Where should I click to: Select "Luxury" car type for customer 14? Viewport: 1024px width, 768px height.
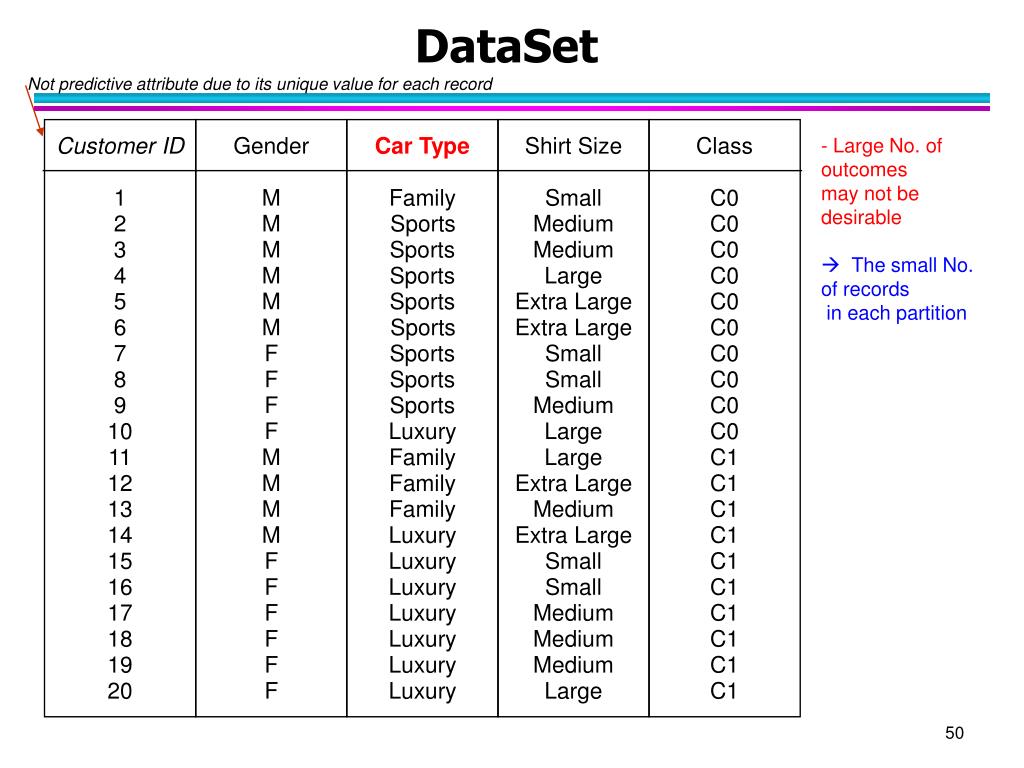pos(423,536)
